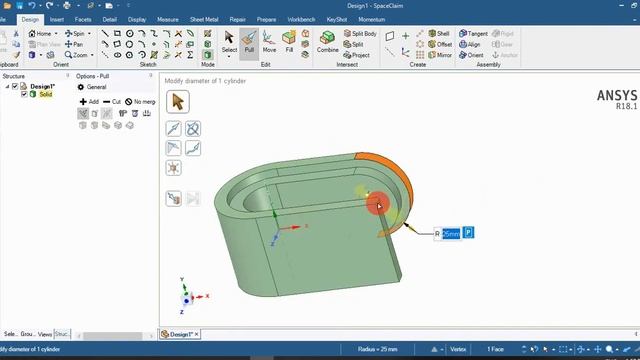
Task: Switch to Sketch mode icon
Action: pos(207,33)
